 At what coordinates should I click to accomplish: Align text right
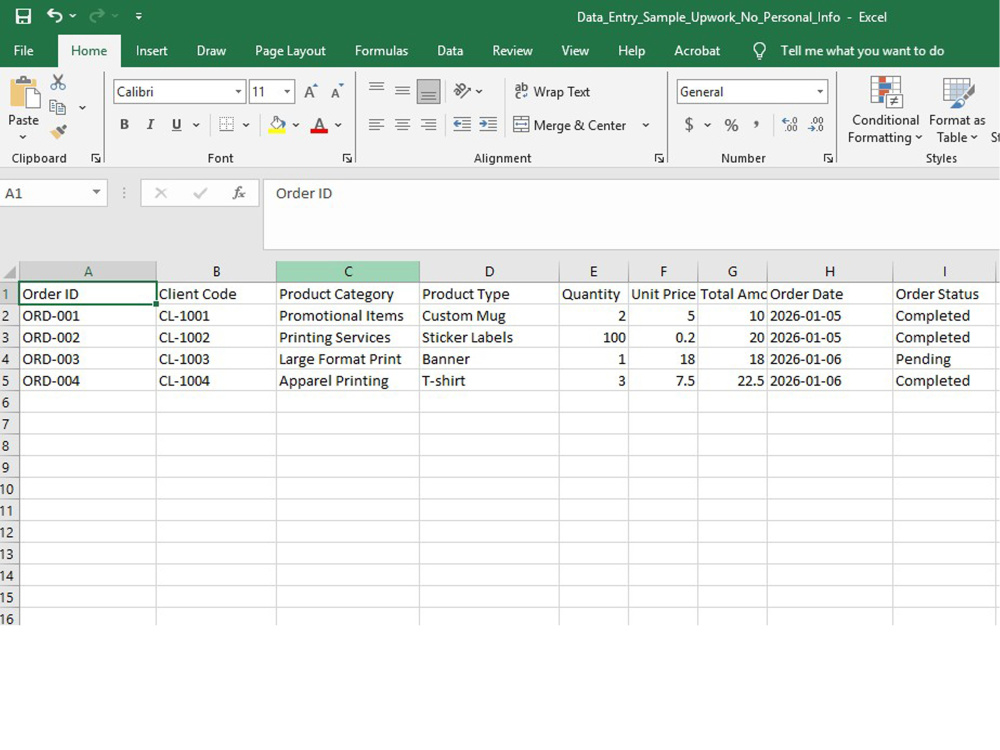429,124
